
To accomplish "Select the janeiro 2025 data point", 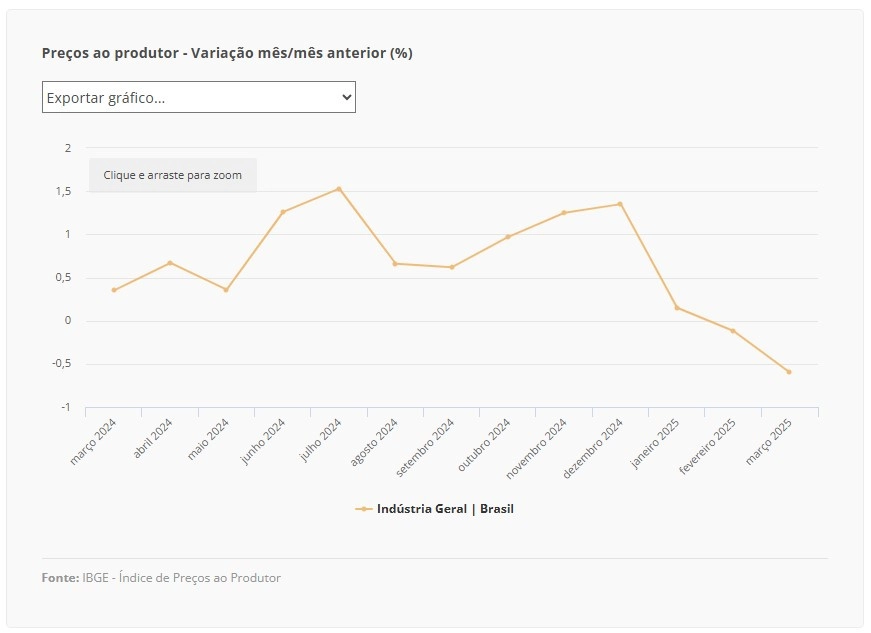I will point(677,308).
